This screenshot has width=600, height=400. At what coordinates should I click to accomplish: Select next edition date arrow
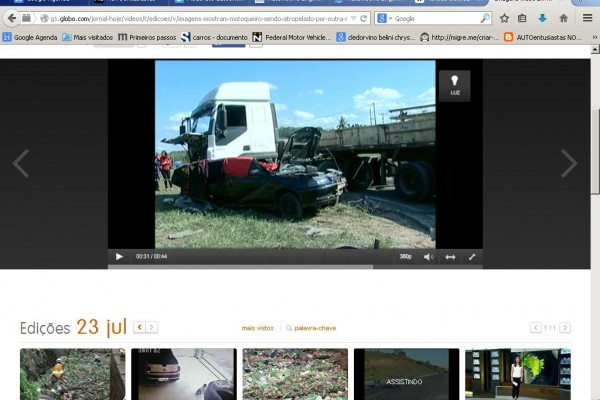153,327
